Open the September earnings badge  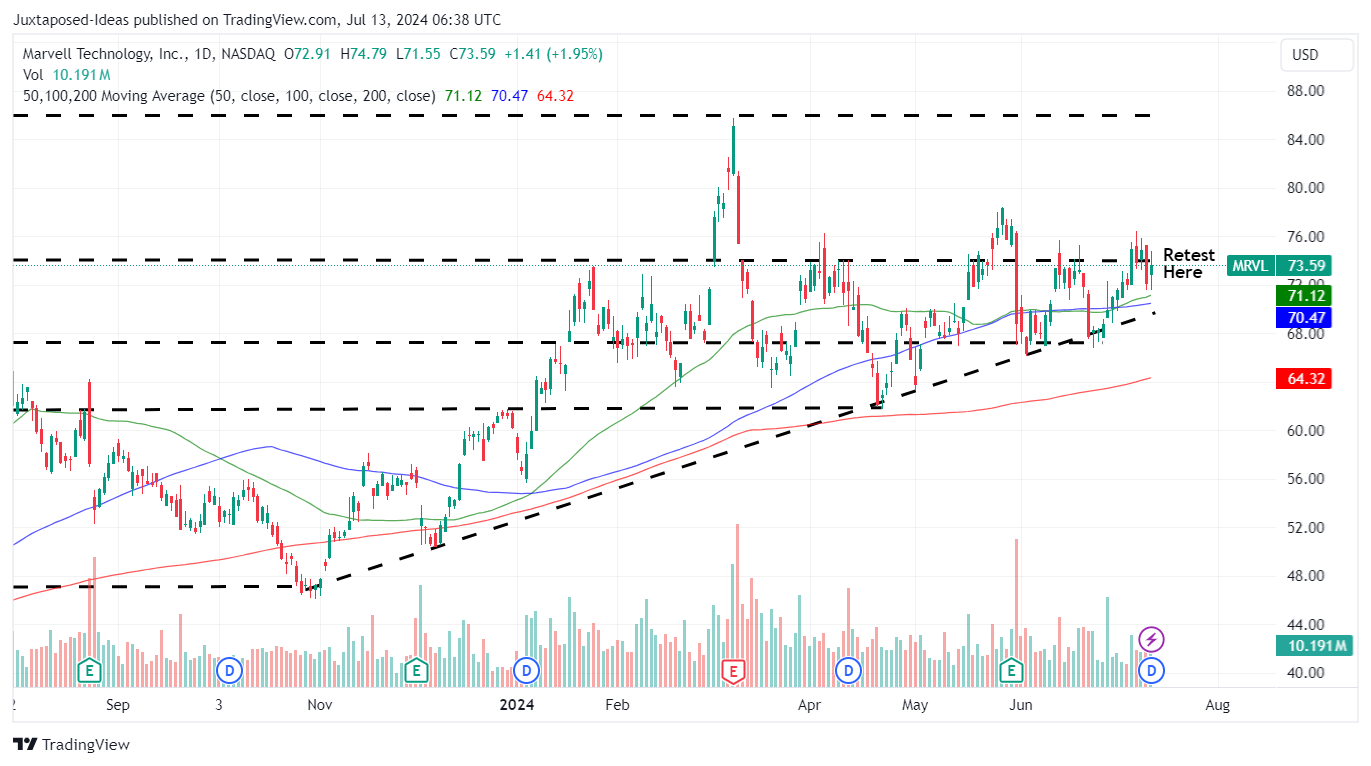[x=89, y=671]
